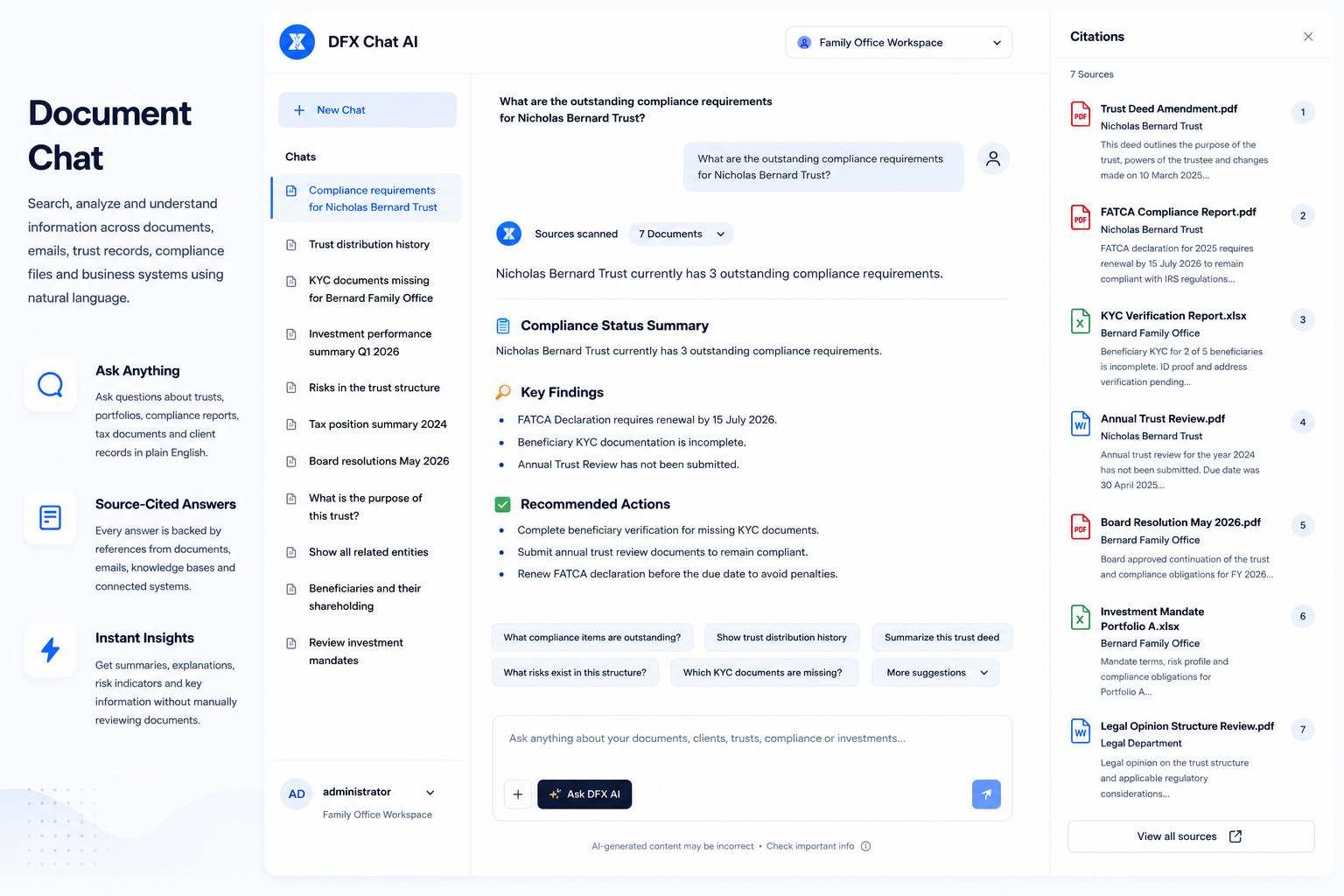
Task: Click the Word icon for Legal Opinion Structure Review.pdf
Action: point(1081,731)
